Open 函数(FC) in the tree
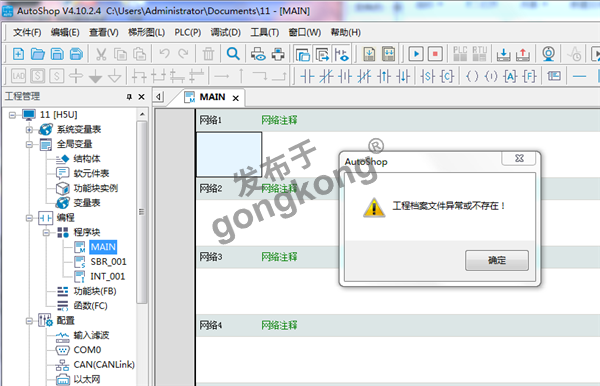600x386 pixels. [x=90, y=306]
